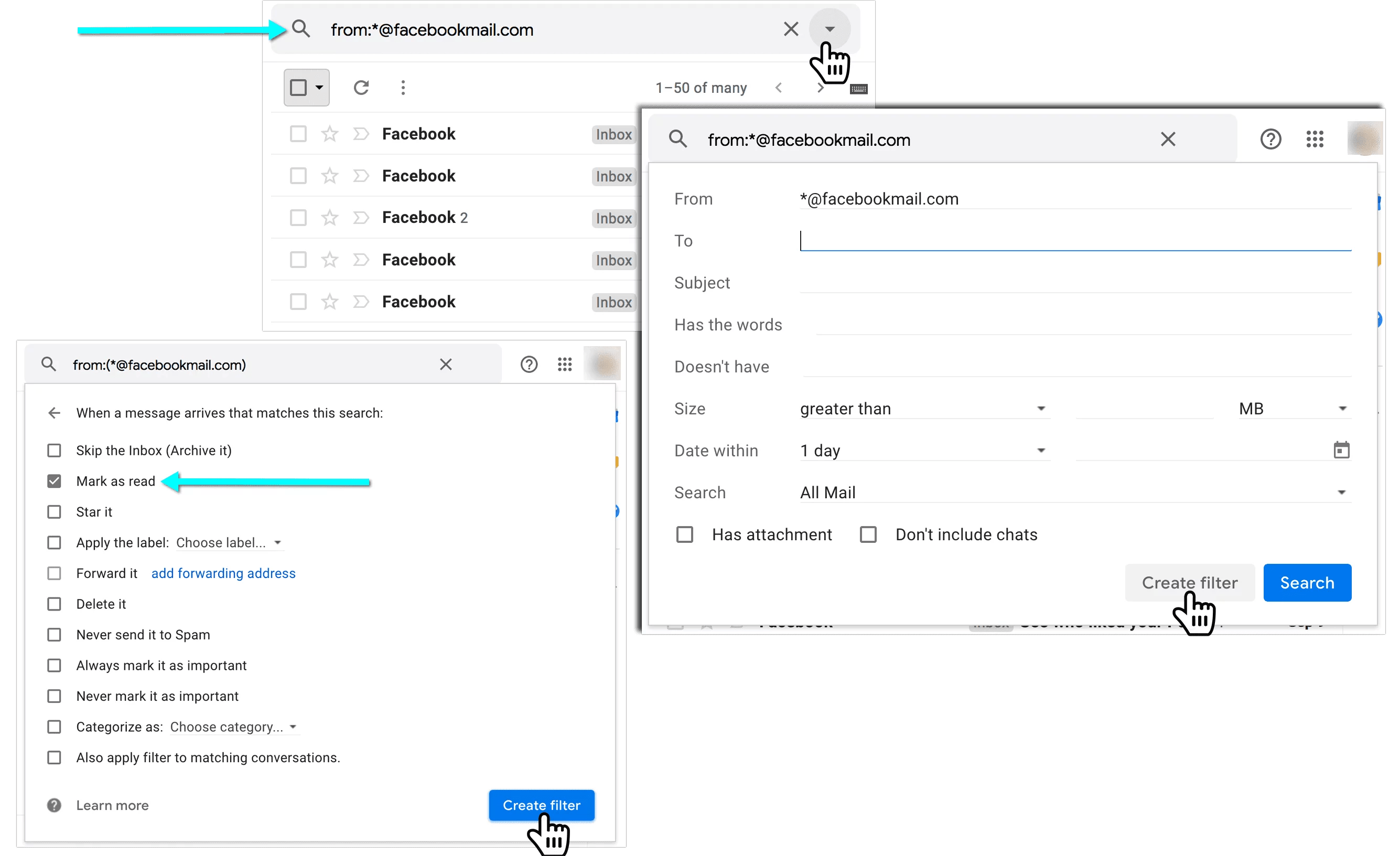Check Never send it to Spam
Image resolution: width=1400 pixels, height=856 pixels.
coord(54,635)
